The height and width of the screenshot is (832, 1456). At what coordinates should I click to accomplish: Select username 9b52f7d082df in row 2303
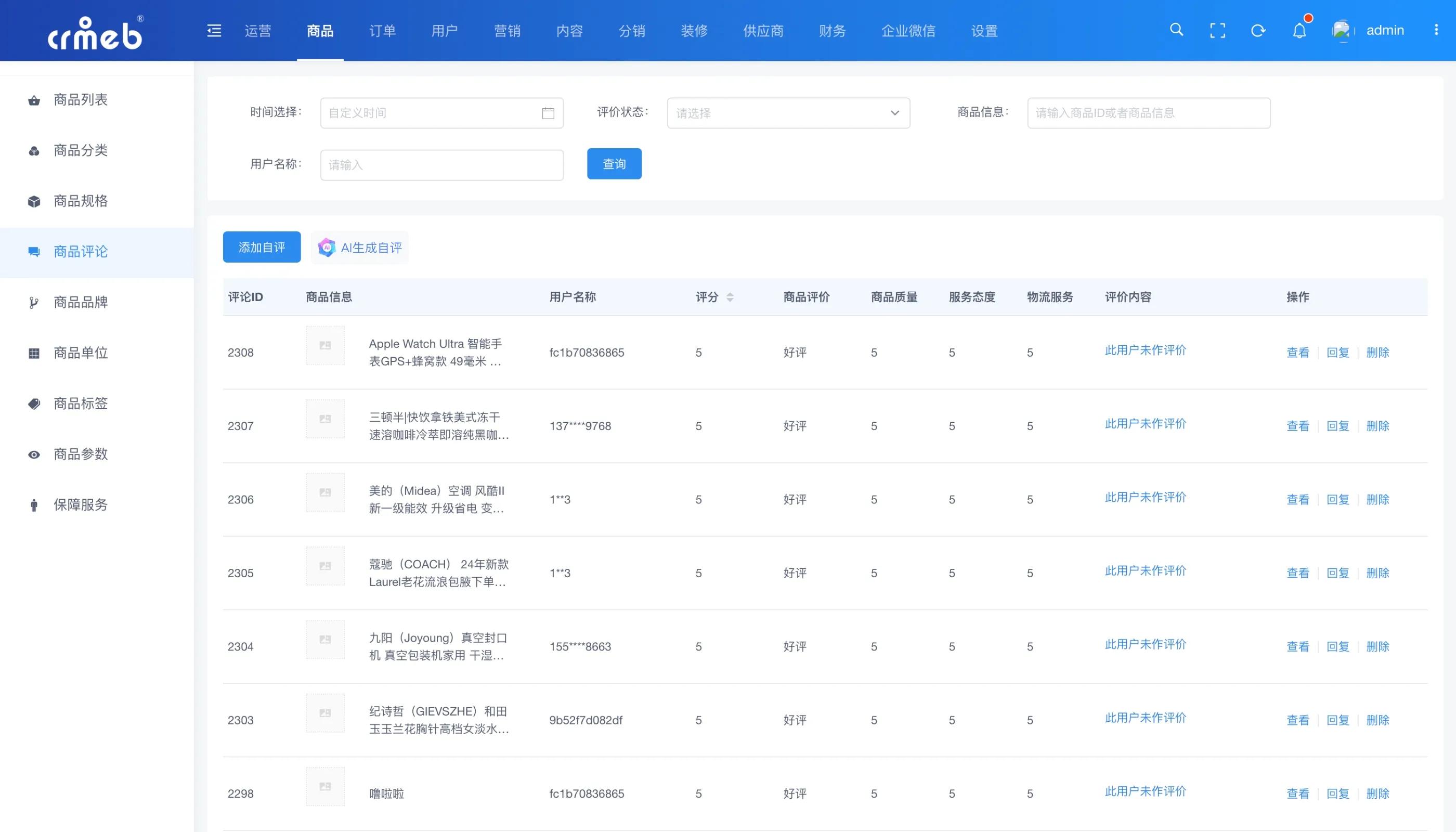[x=586, y=721]
